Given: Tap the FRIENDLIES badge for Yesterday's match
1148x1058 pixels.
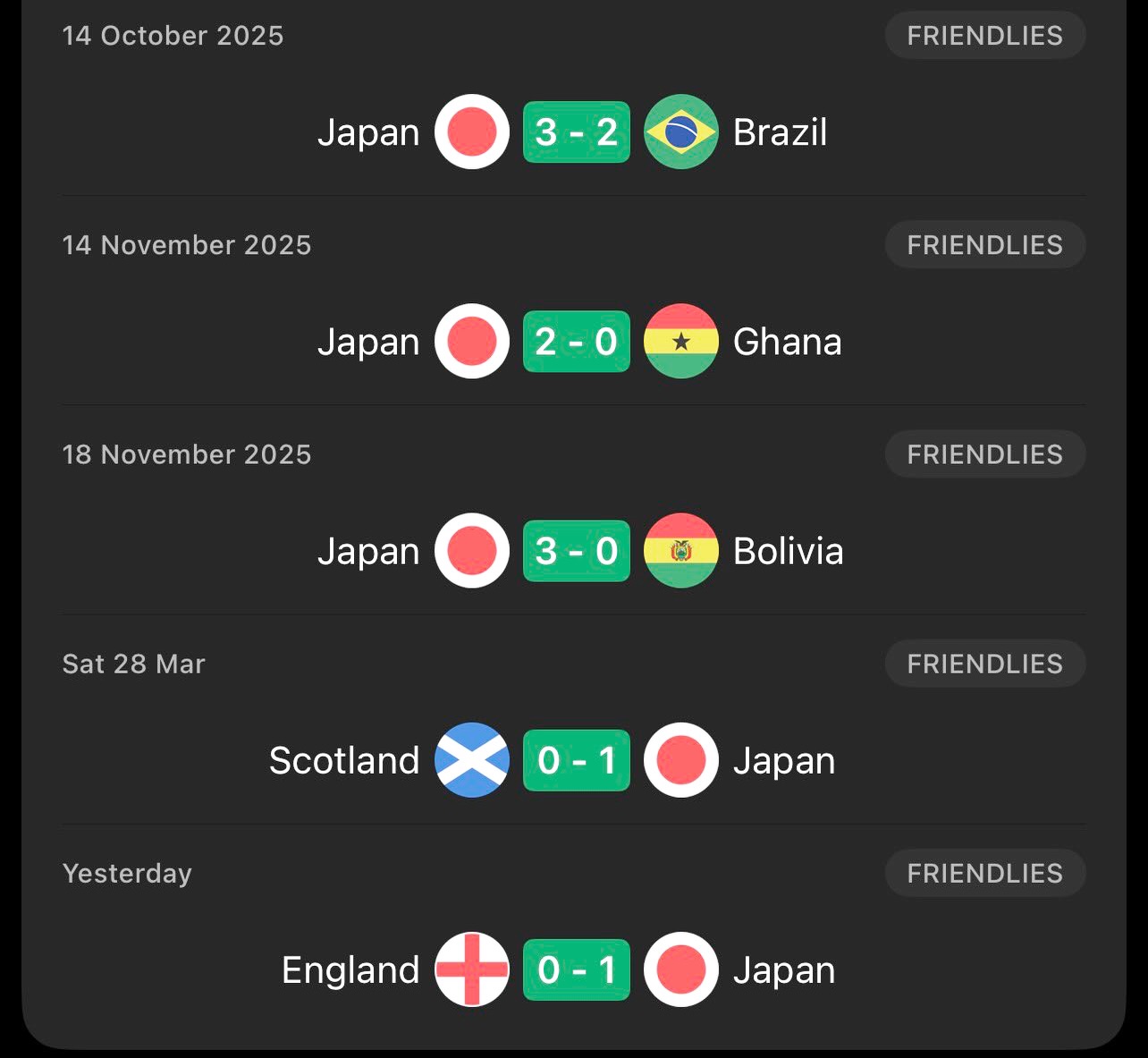Looking at the screenshot, I should point(984,873).
